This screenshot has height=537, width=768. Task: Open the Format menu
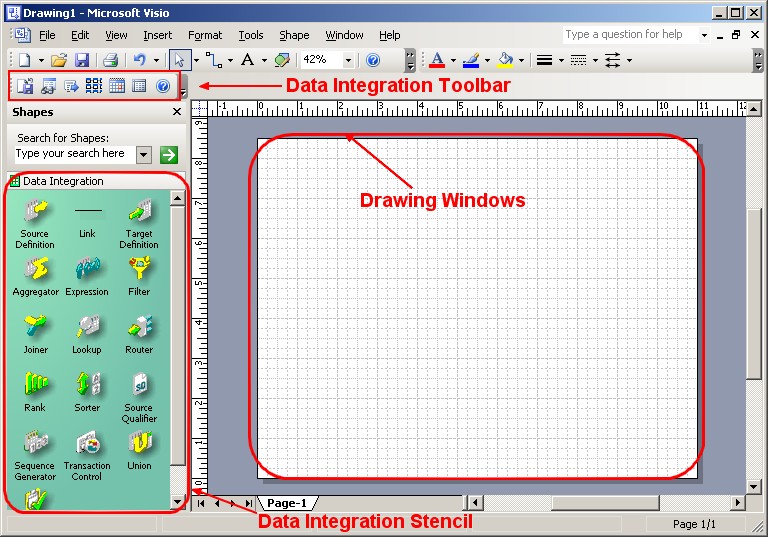(x=205, y=35)
